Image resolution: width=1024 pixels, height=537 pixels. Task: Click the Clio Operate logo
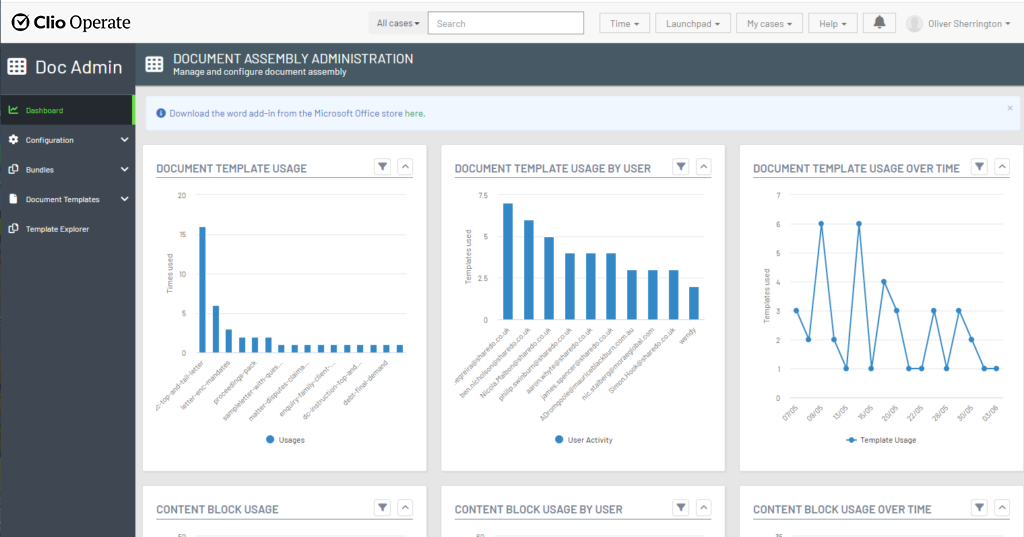[x=70, y=23]
